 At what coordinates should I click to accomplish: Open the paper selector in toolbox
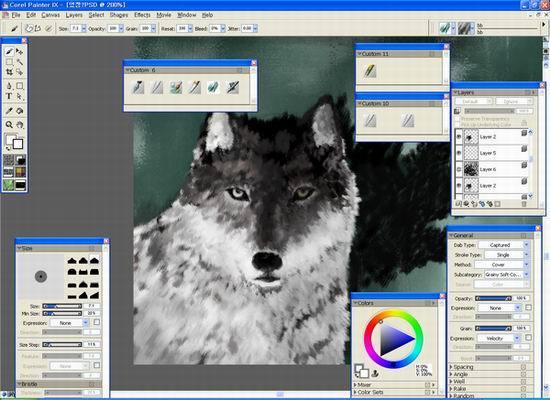click(9, 160)
